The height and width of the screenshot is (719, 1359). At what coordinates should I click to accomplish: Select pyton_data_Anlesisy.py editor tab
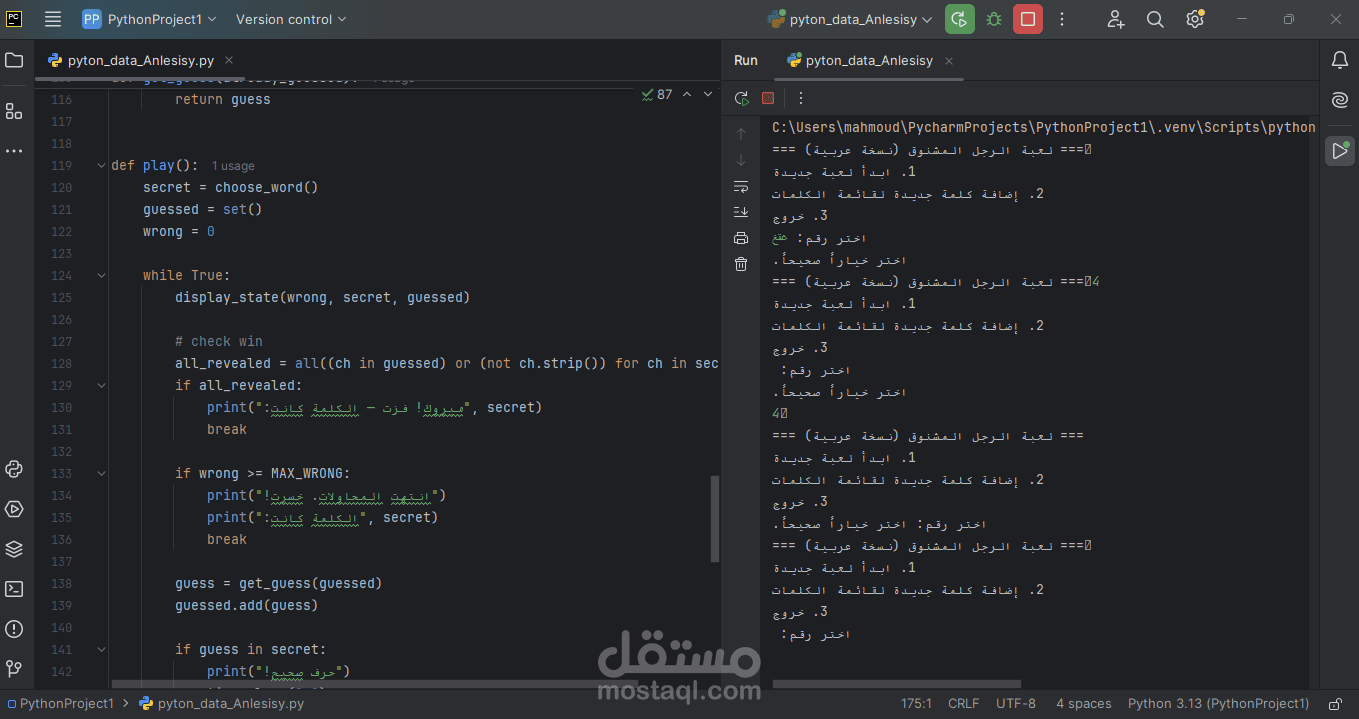coord(140,60)
